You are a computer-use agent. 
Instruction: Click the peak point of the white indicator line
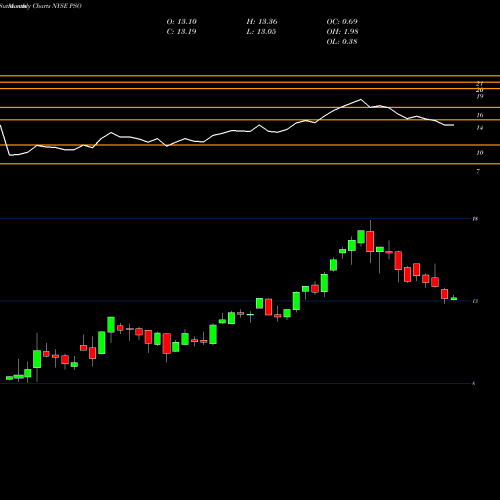pyautogui.click(x=361, y=99)
